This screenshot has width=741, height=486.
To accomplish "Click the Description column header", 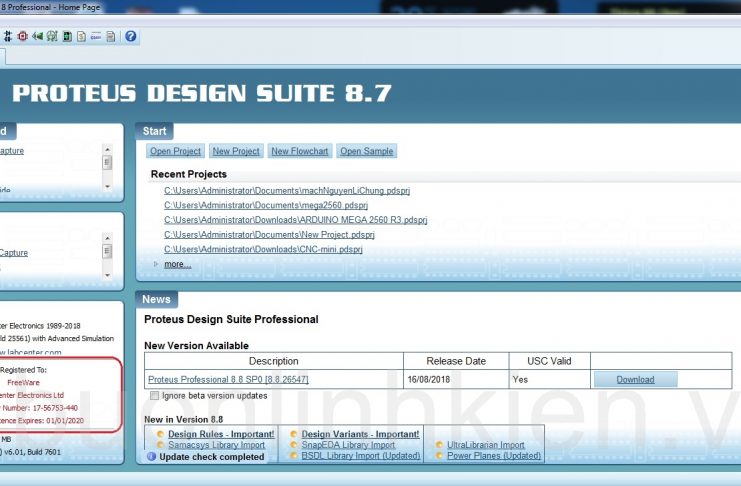I will (x=274, y=361).
